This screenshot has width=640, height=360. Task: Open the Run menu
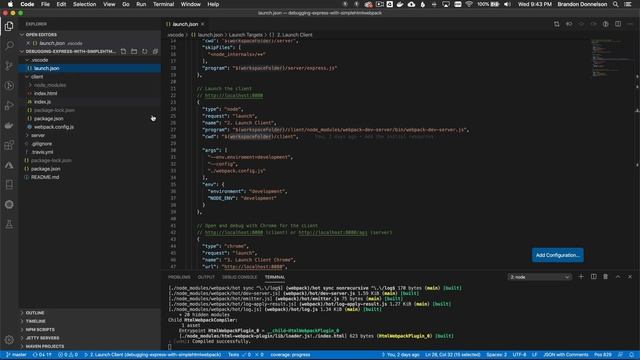coord(141,4)
